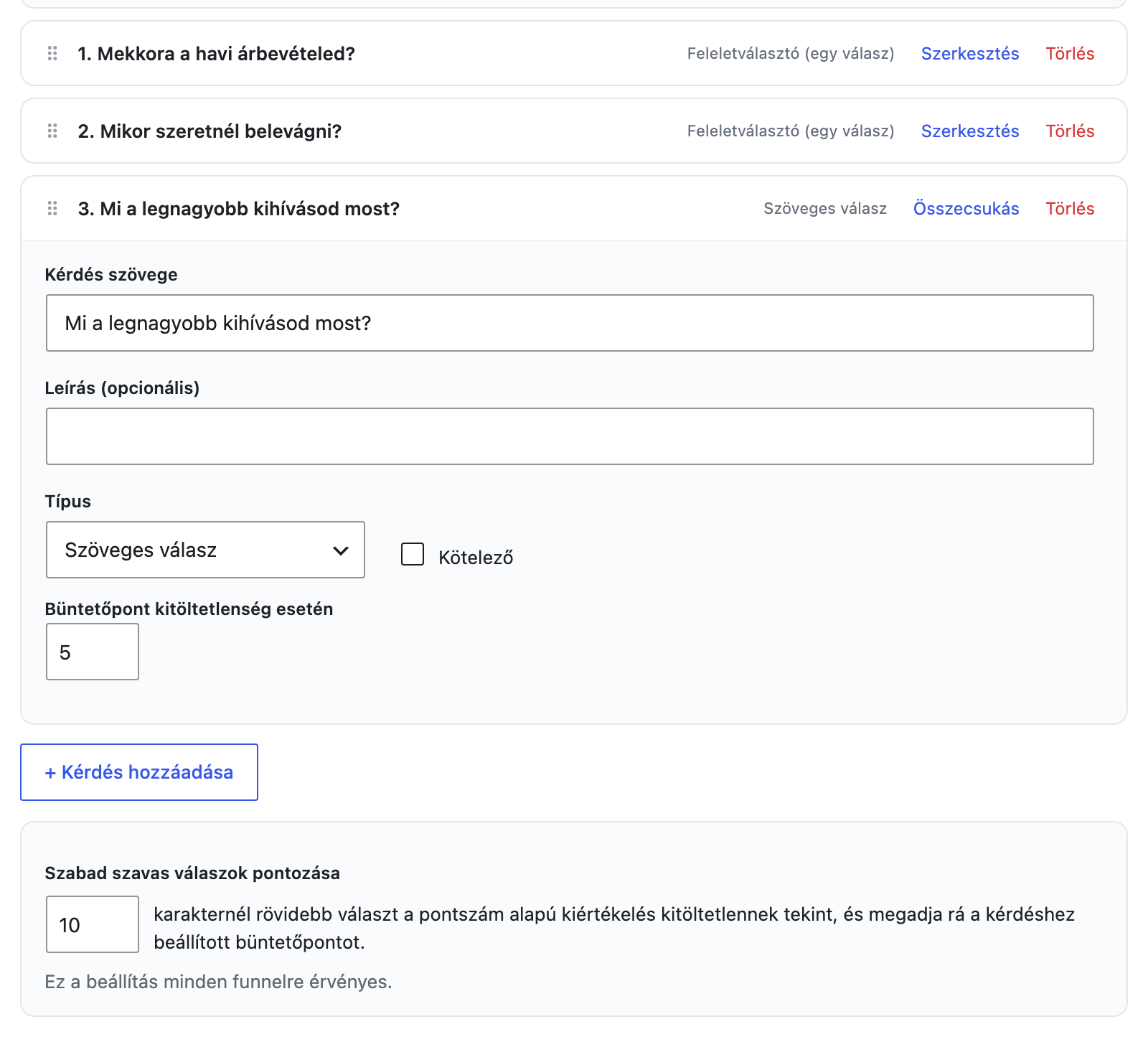The width and height of the screenshot is (1148, 1037).
Task: Click the Kötelező label text
Action: coord(476,558)
